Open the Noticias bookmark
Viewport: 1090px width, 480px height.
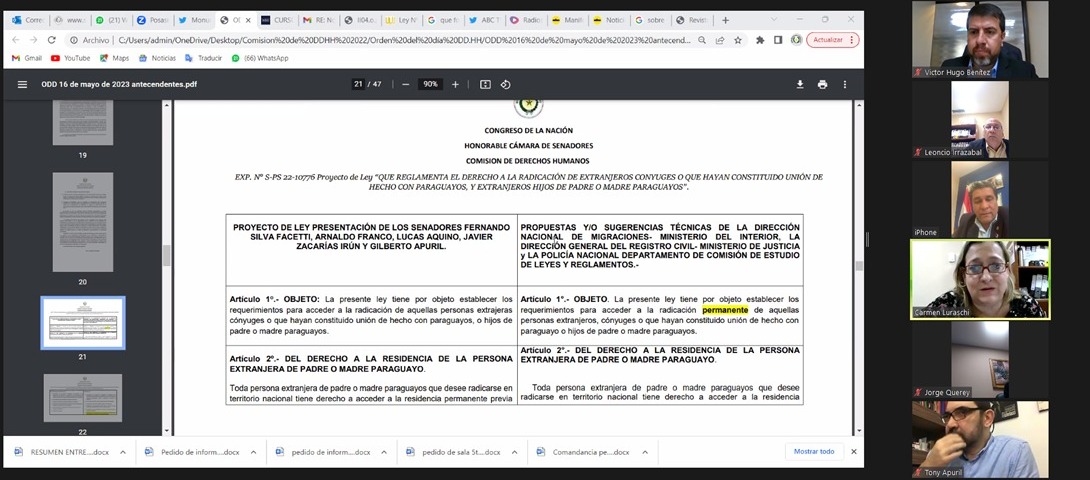[157, 58]
